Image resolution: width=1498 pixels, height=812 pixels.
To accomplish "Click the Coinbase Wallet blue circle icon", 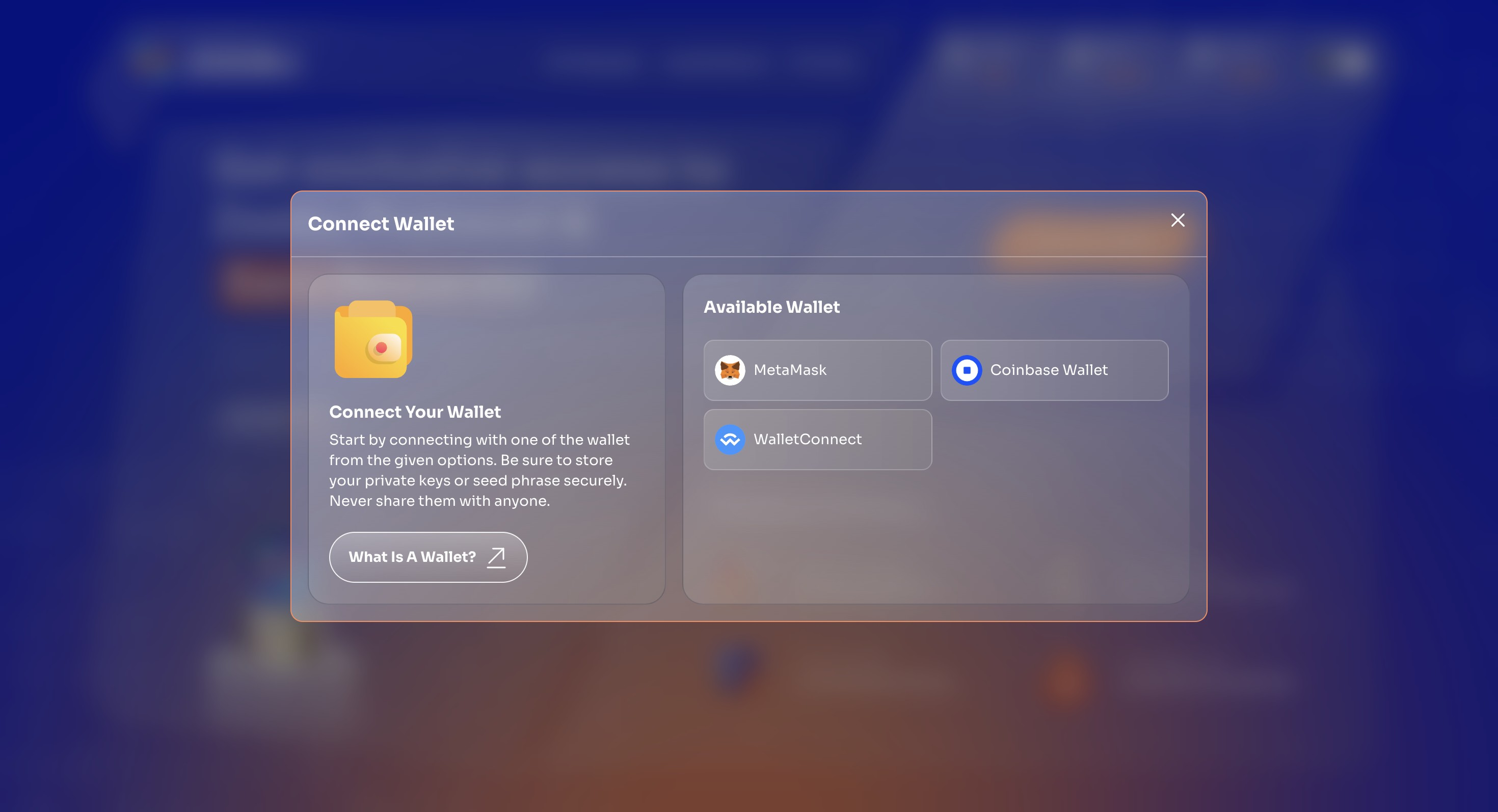I will (967, 370).
